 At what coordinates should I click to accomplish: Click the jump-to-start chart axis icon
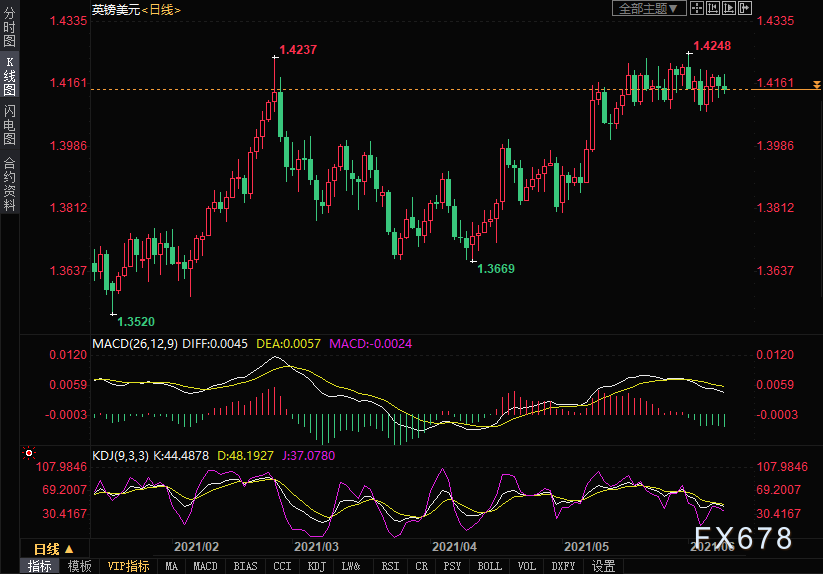[x=713, y=8]
